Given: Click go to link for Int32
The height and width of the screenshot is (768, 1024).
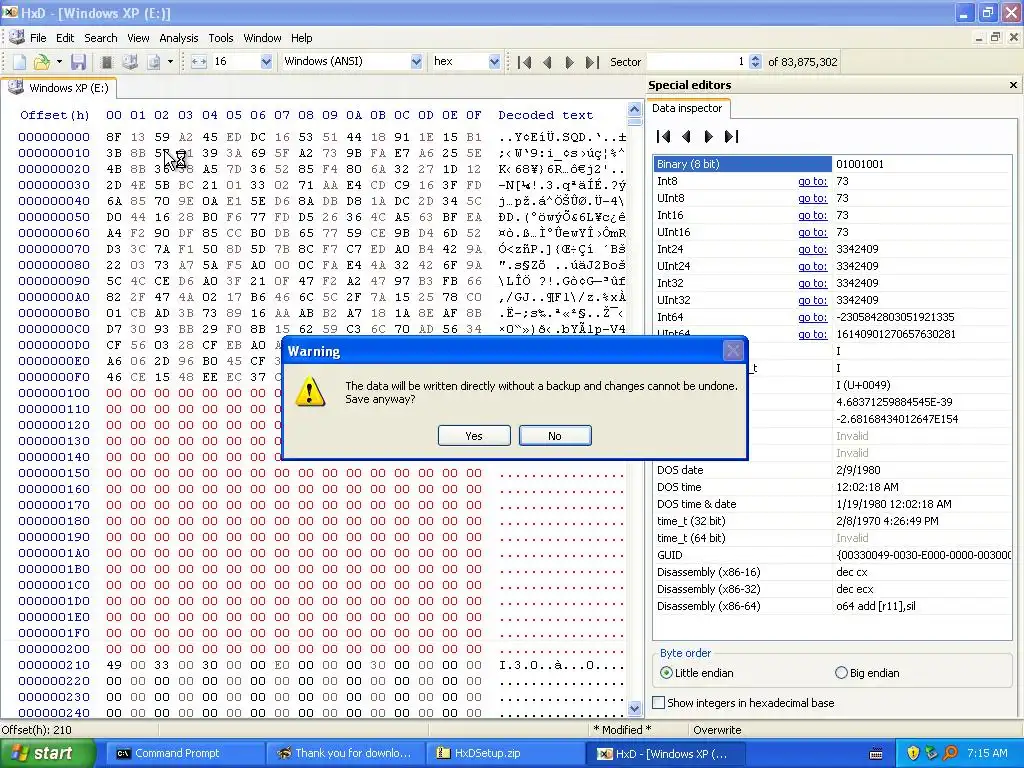Looking at the screenshot, I should pyautogui.click(x=812, y=283).
